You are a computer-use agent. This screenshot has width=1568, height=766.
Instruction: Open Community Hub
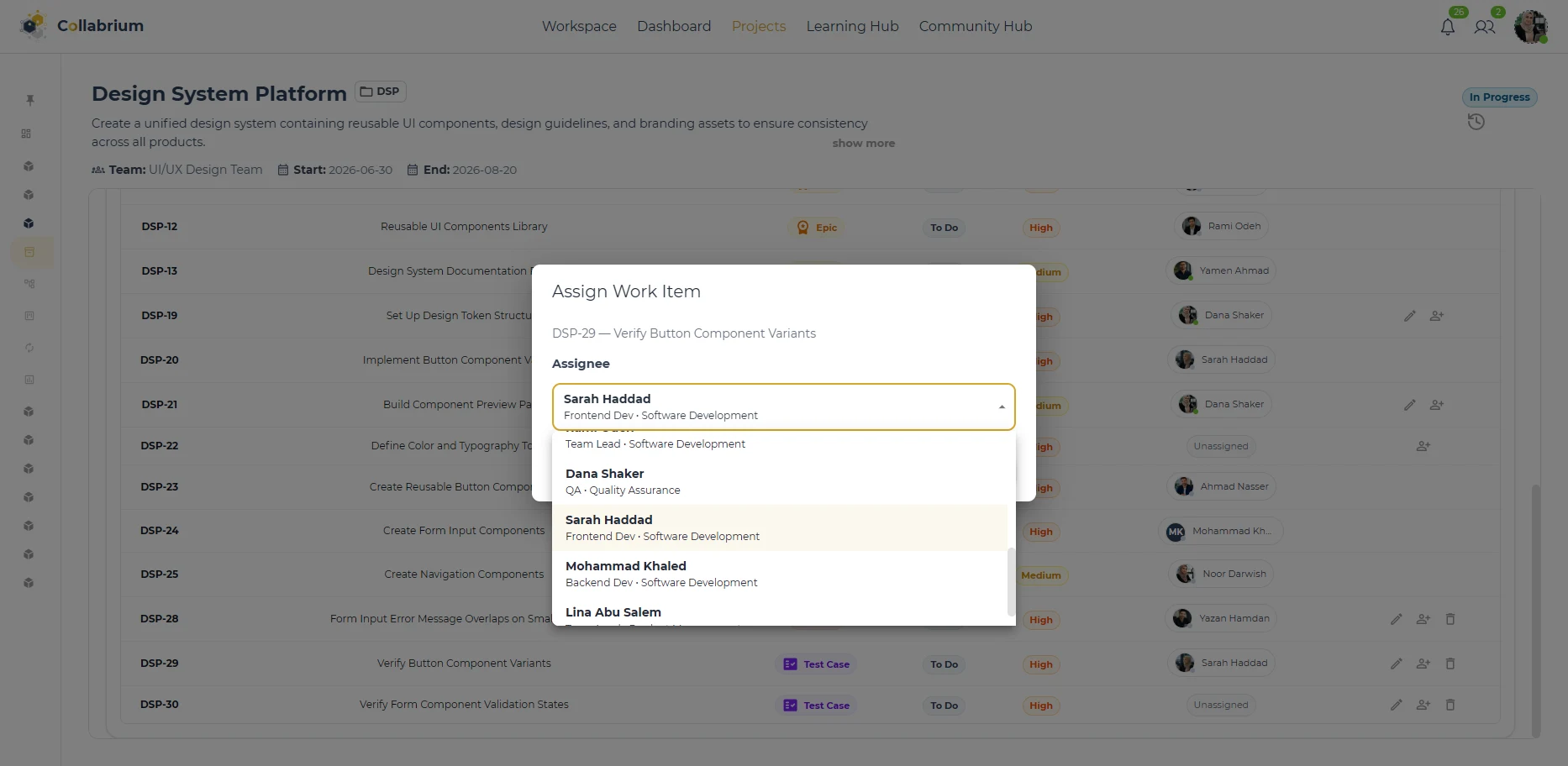[x=975, y=26]
